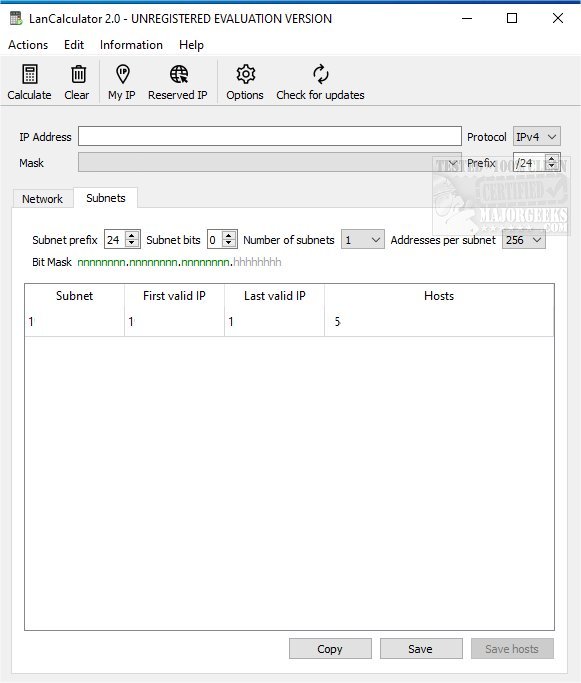This screenshot has width=581, height=683.
Task: Decrease the Subnet prefix value
Action: (132, 244)
